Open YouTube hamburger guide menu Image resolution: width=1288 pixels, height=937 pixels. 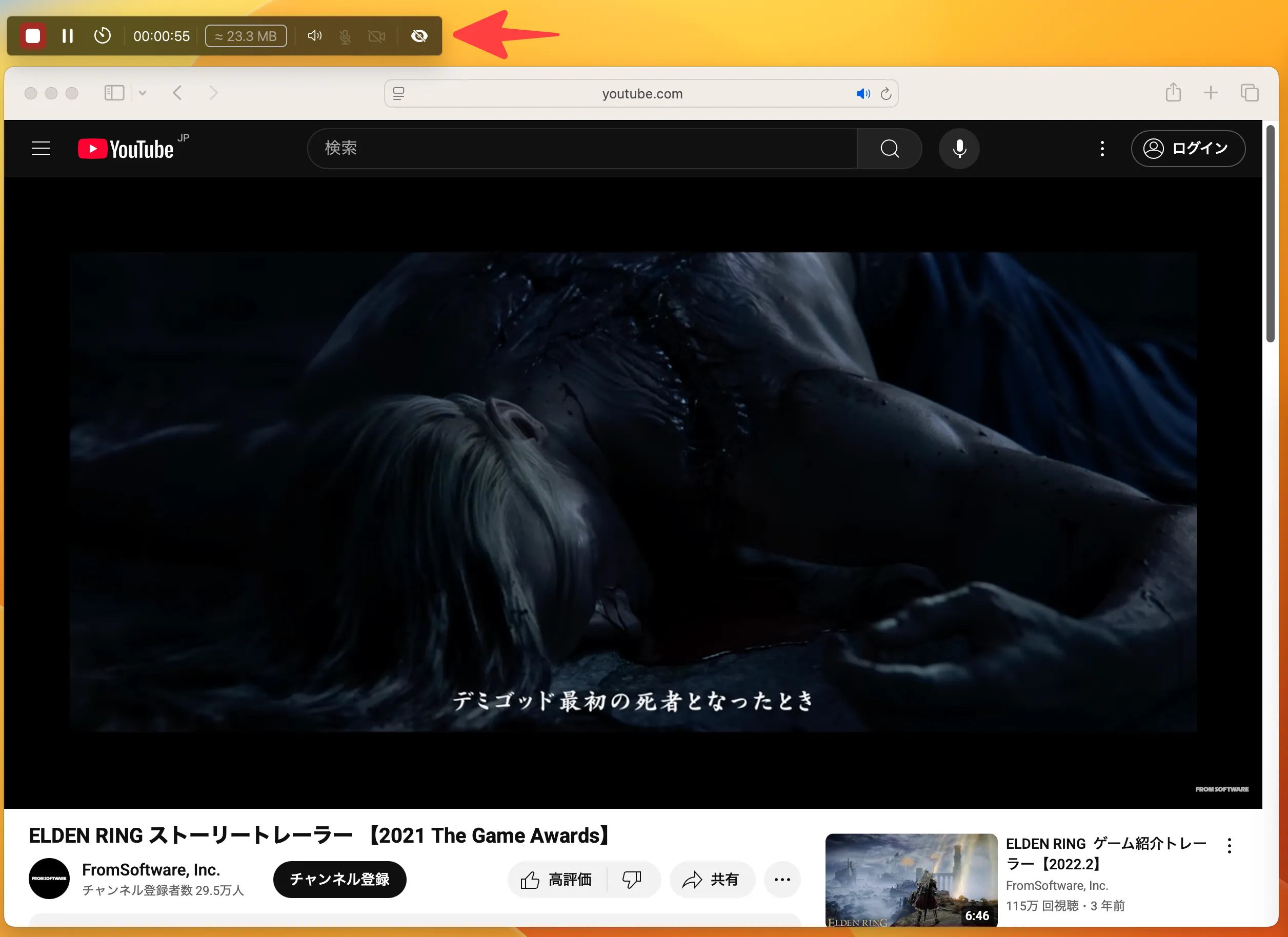point(41,148)
